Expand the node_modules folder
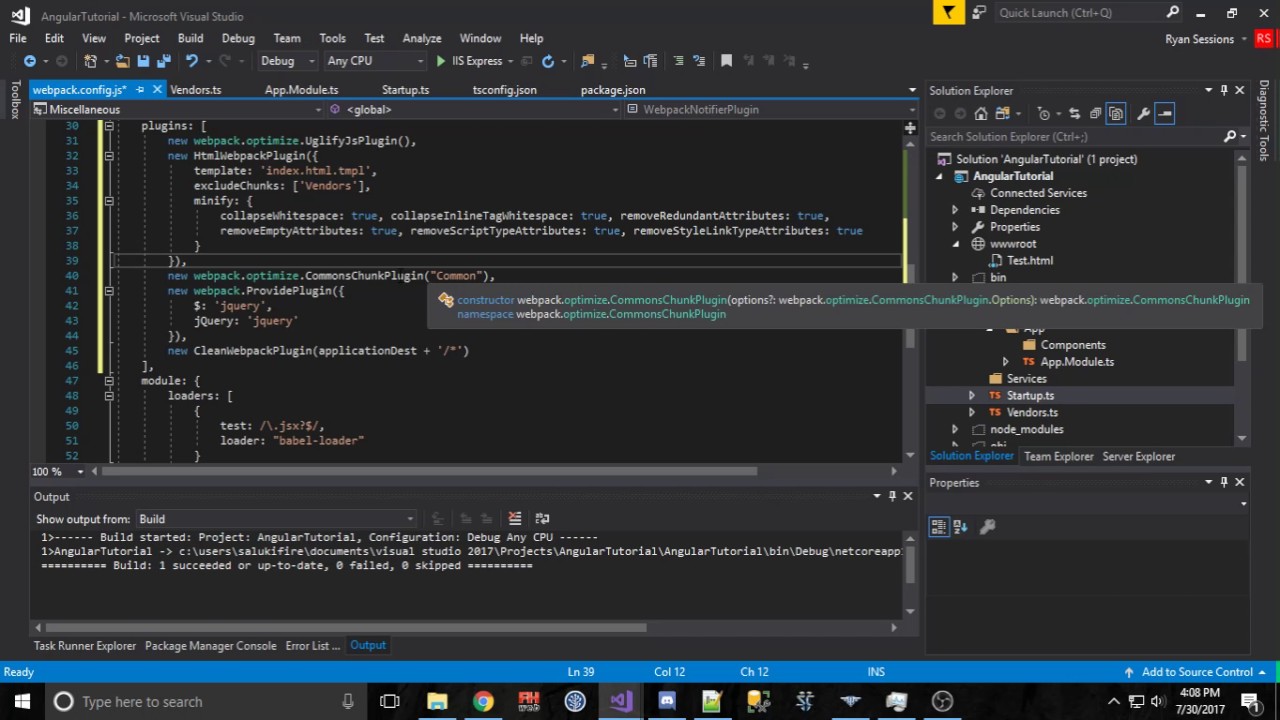1280x720 pixels. point(955,429)
